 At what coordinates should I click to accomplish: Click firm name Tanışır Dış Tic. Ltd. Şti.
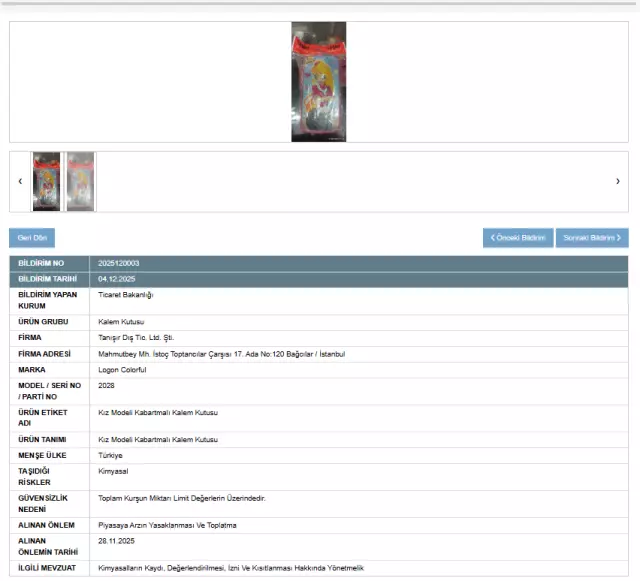(136, 338)
